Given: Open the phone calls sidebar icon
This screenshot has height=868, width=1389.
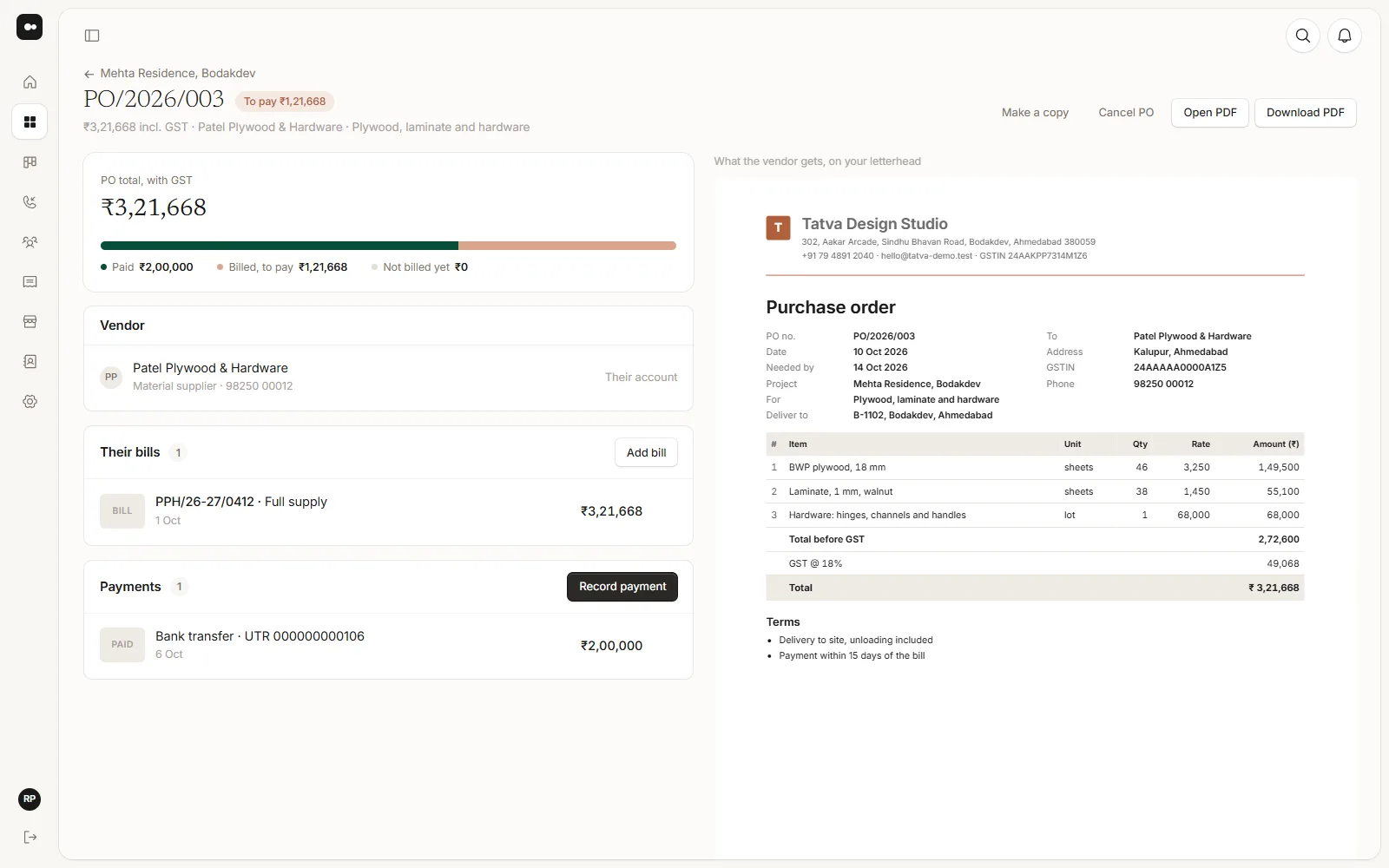Looking at the screenshot, I should coord(30,202).
